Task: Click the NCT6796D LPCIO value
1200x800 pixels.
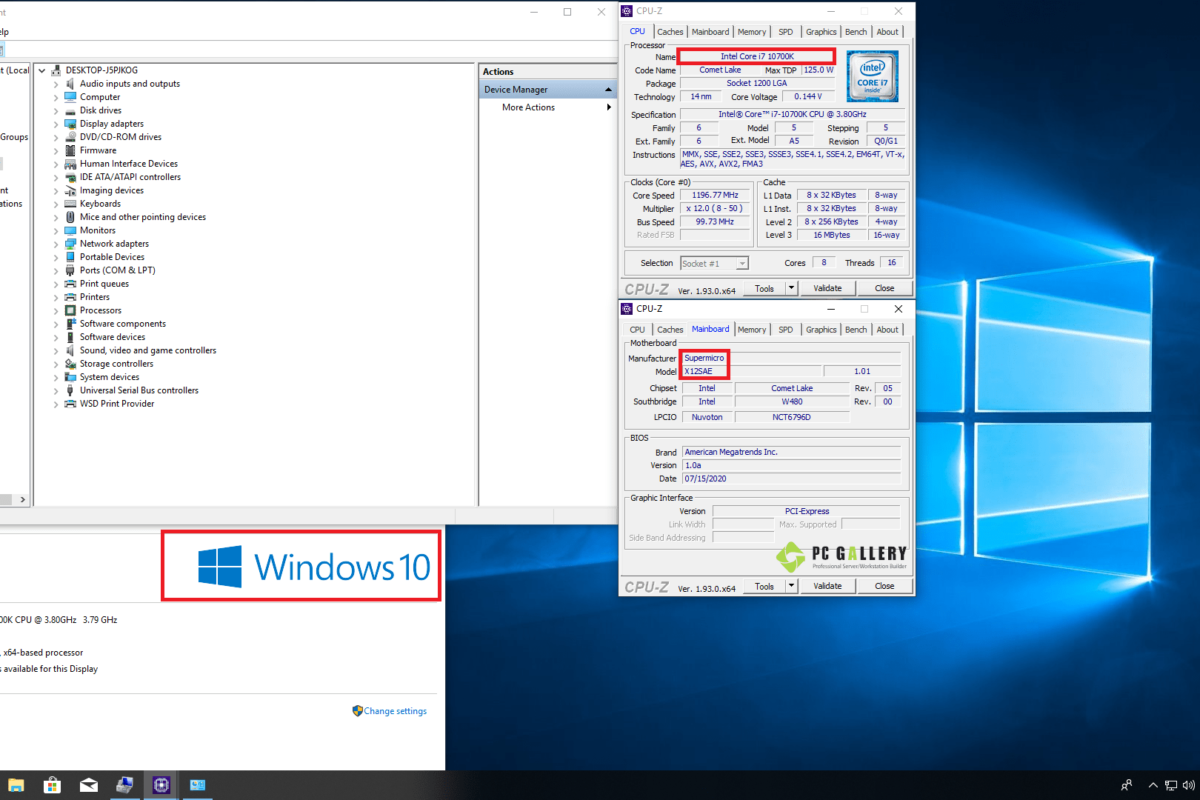Action: (791, 416)
